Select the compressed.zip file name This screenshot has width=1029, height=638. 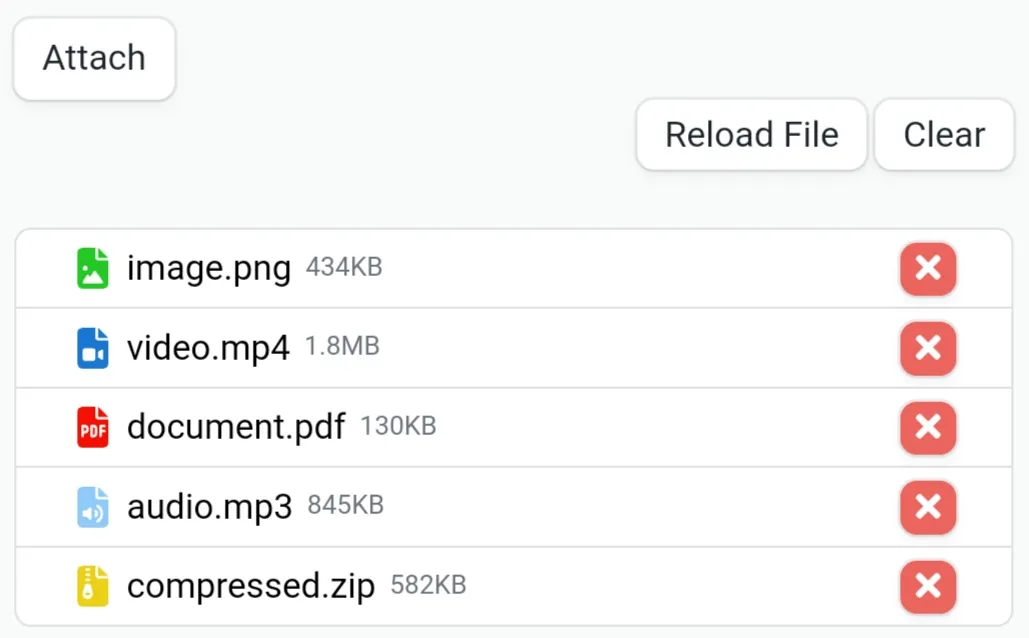click(251, 585)
